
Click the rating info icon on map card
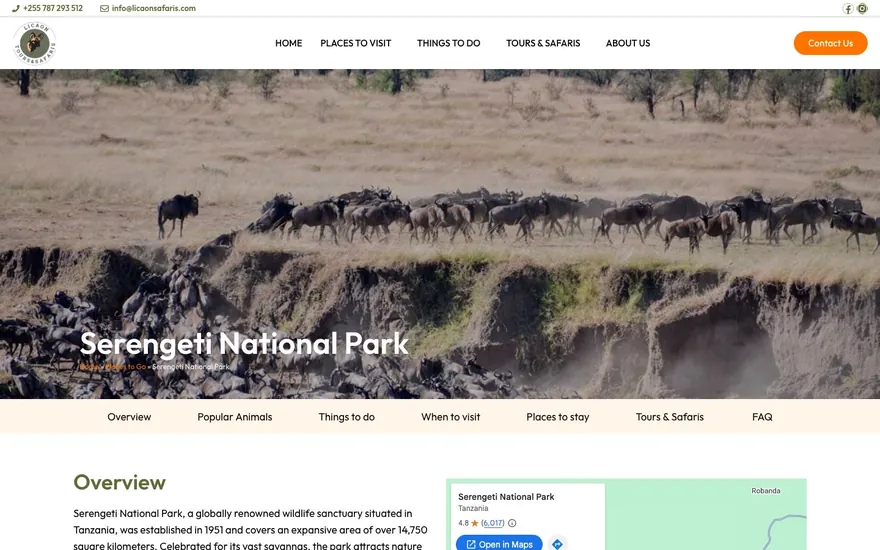pyautogui.click(x=512, y=523)
